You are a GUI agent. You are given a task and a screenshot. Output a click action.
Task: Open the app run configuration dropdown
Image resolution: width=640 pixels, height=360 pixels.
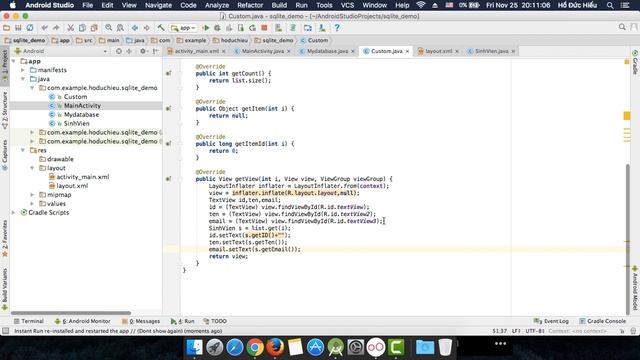coord(183,28)
